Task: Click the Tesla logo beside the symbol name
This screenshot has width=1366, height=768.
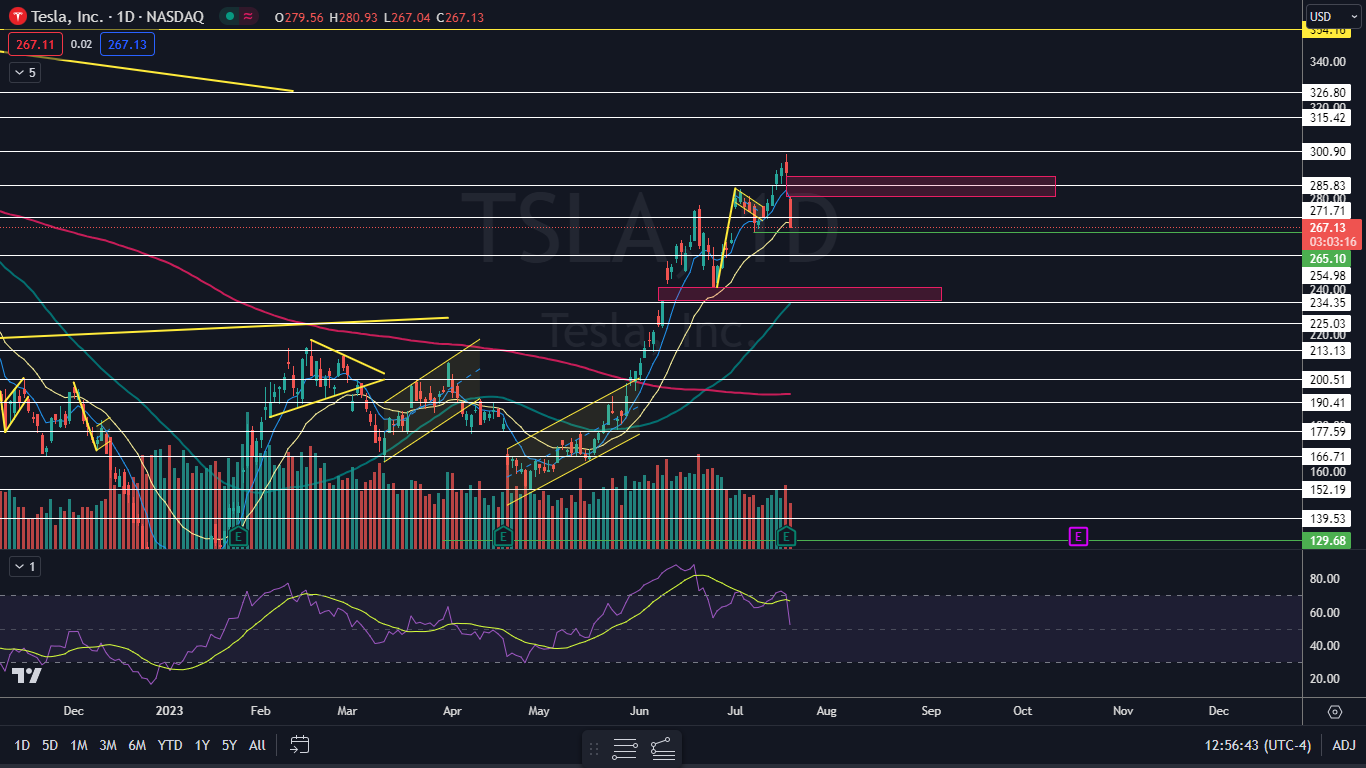Action: tap(17, 16)
